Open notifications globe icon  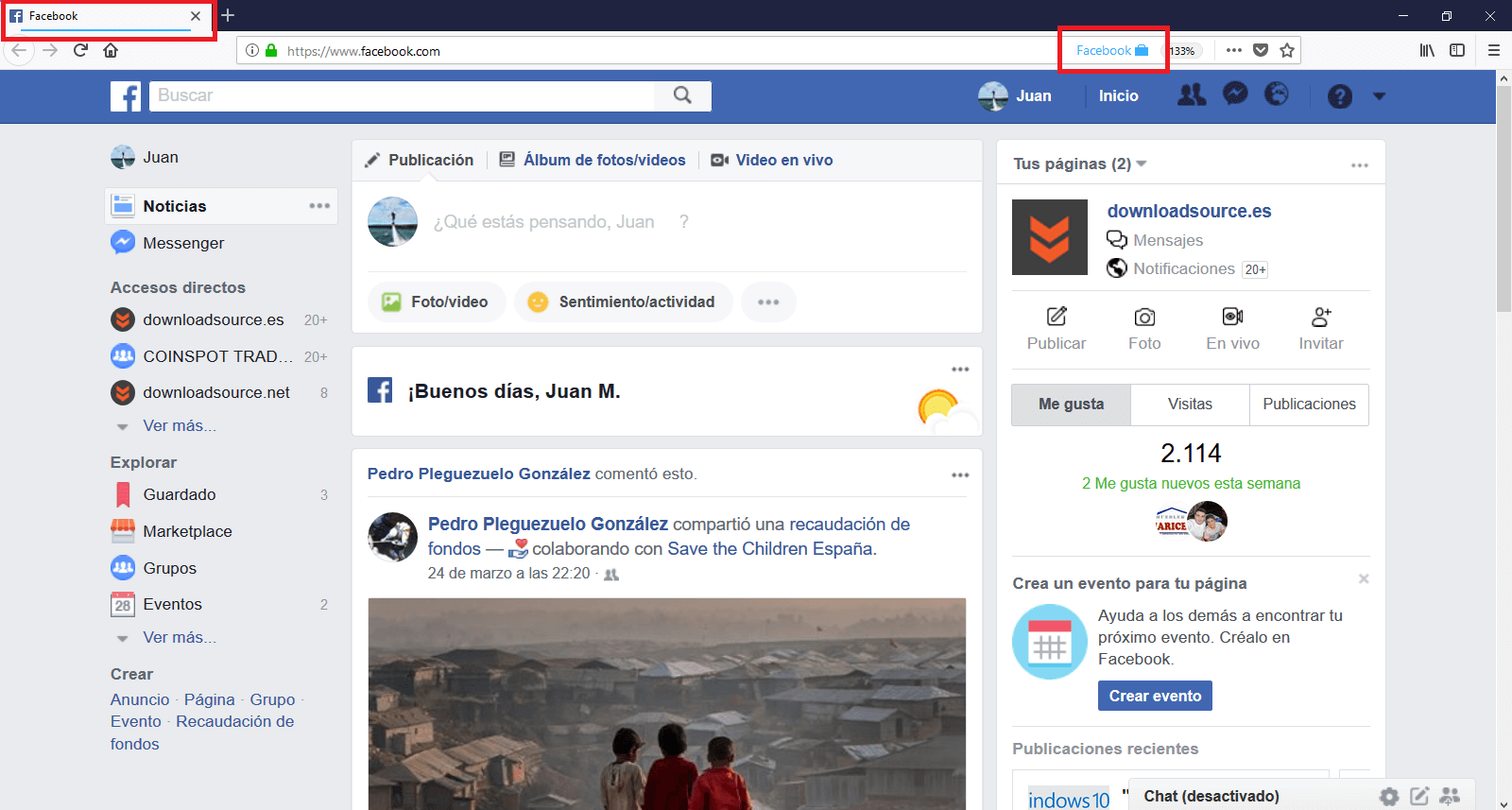click(1277, 94)
